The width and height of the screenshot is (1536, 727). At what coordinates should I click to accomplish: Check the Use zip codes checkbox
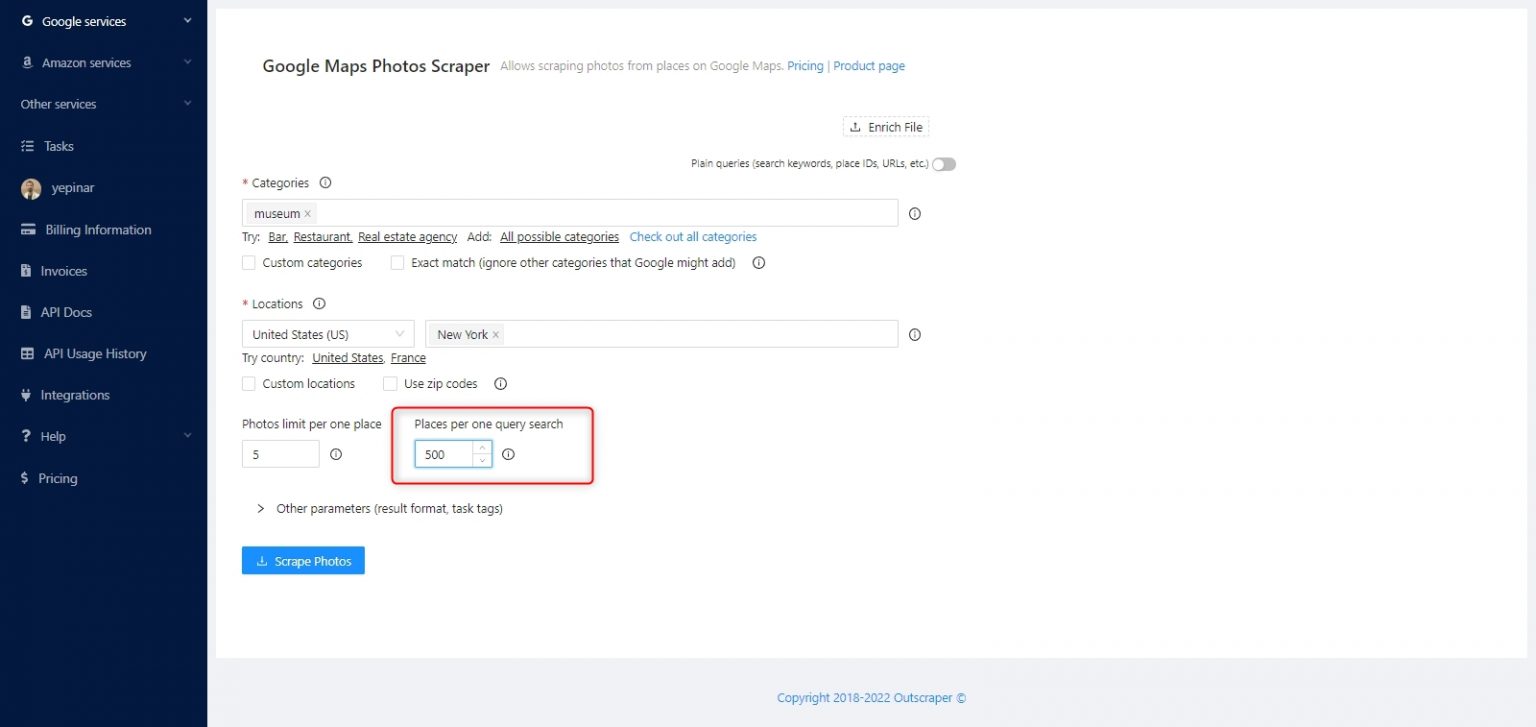[x=391, y=384]
